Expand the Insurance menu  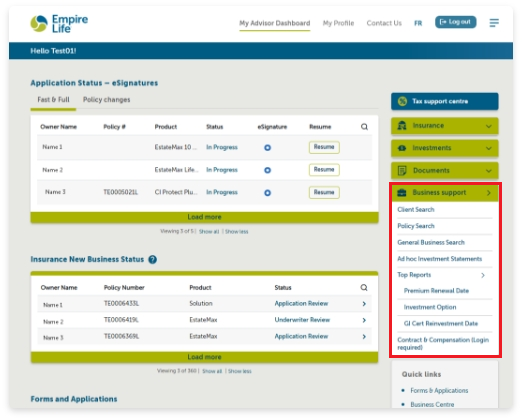(x=445, y=126)
